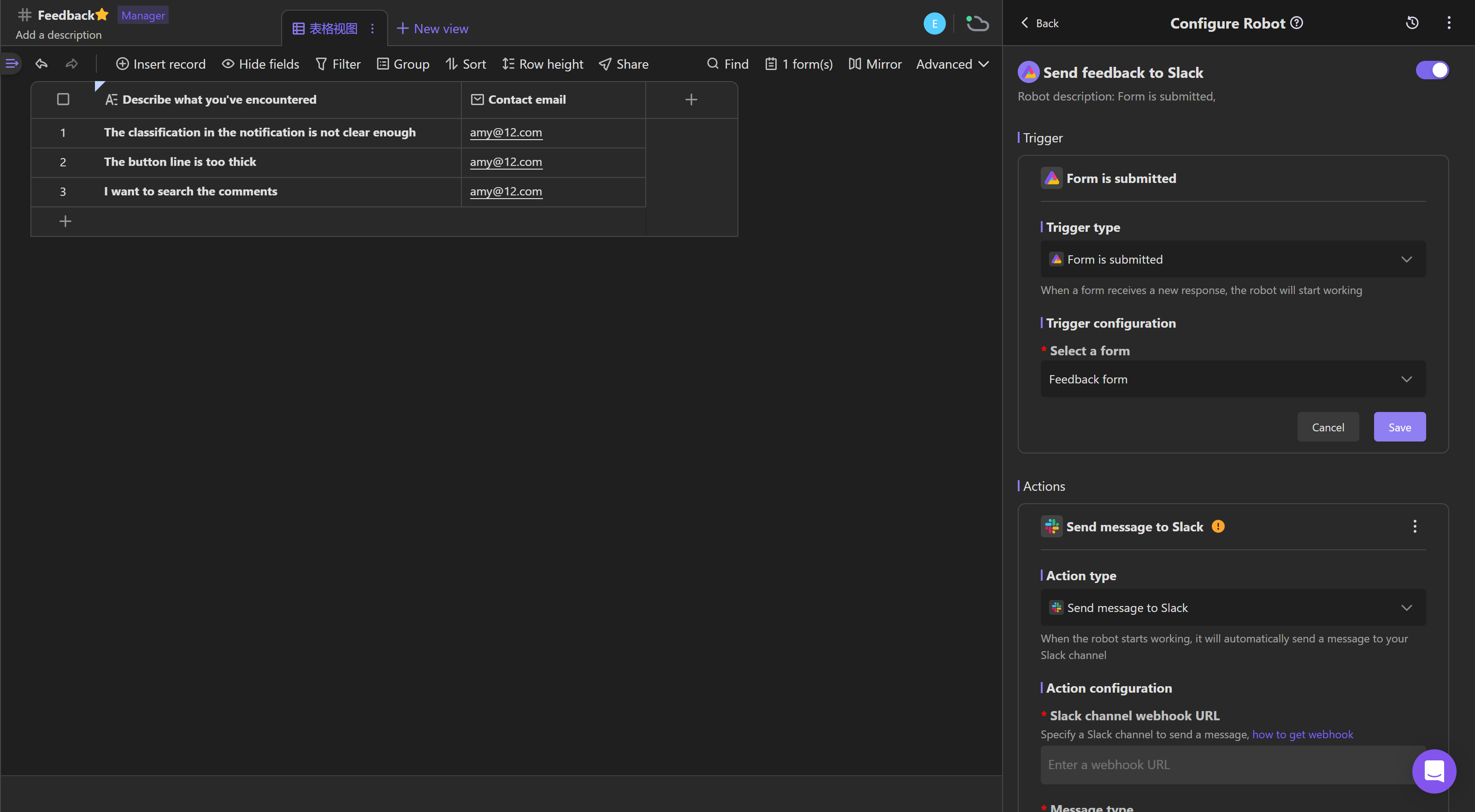1475x812 pixels.
Task: Open the Select a form dropdown
Action: point(1233,379)
